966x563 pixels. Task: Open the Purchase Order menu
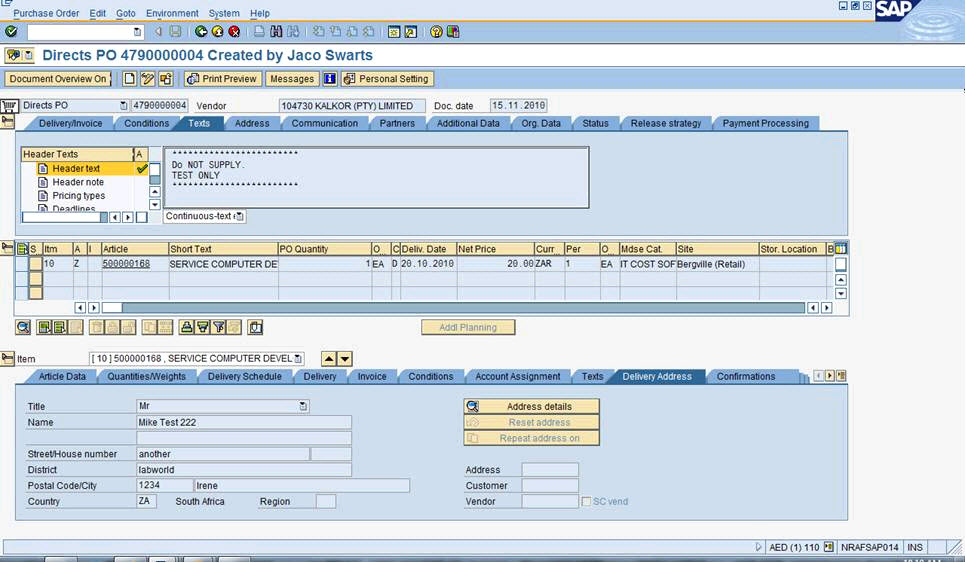coord(46,13)
